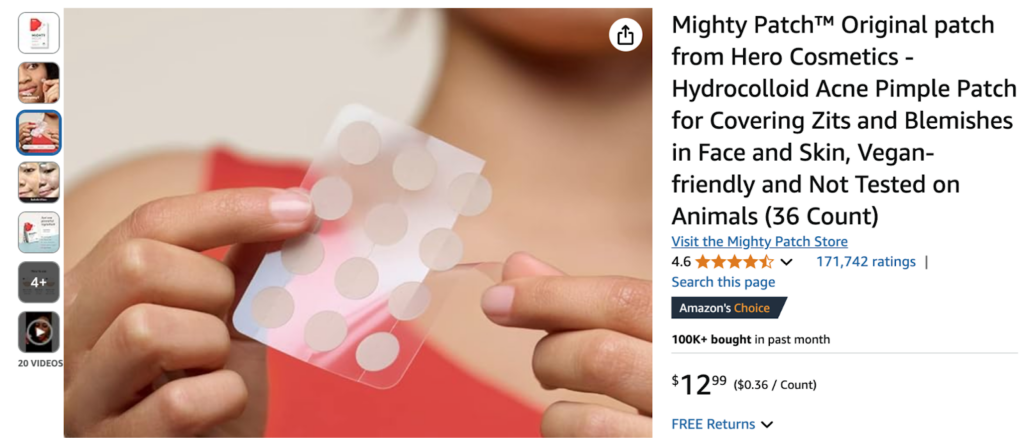Open the 20 VIDEOS label
1024x438 pixels.
pyautogui.click(x=40, y=363)
